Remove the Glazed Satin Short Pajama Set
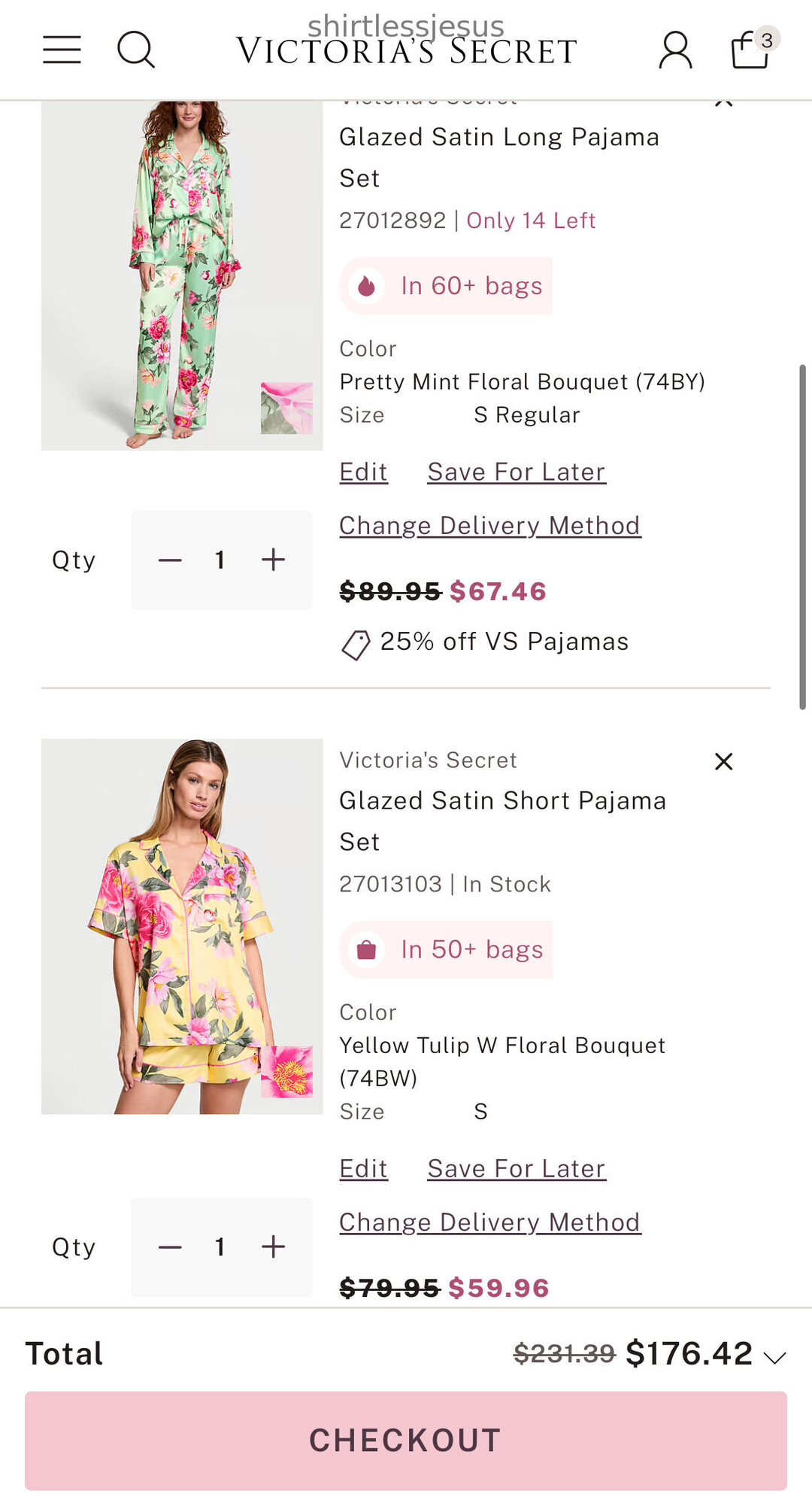812x1512 pixels. pyautogui.click(x=723, y=762)
